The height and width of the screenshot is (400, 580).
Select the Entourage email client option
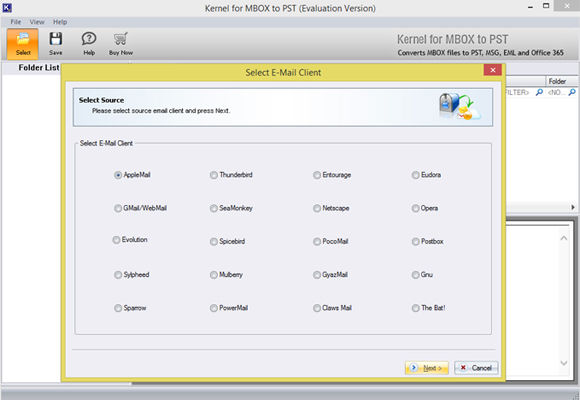[317, 175]
